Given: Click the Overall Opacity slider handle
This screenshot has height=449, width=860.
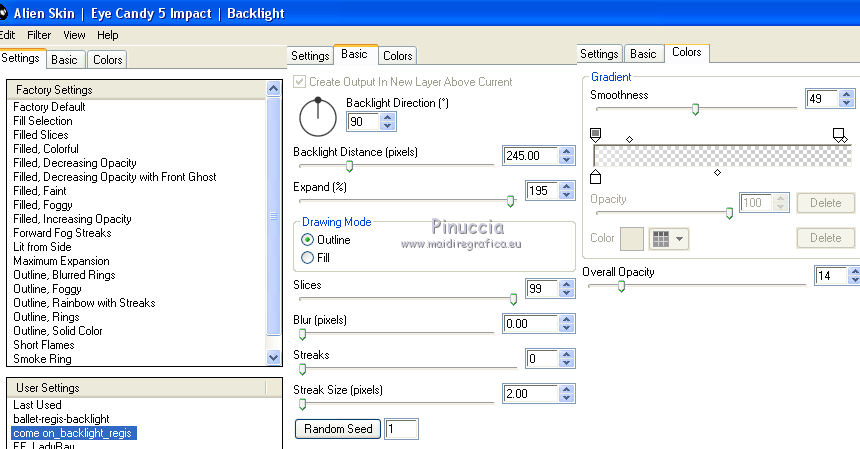Looking at the screenshot, I should [x=621, y=286].
